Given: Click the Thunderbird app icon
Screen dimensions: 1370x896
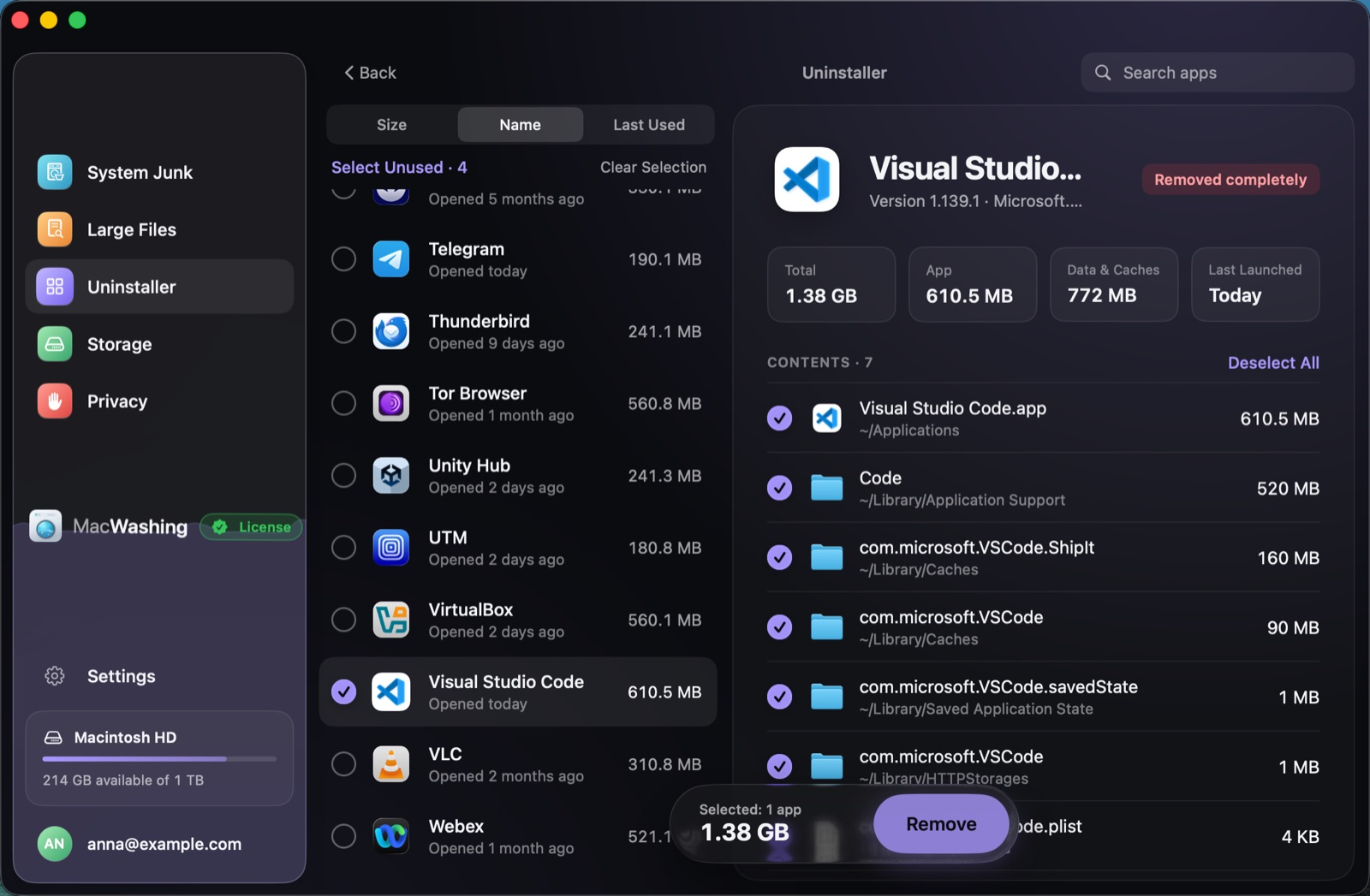Looking at the screenshot, I should pos(391,331).
